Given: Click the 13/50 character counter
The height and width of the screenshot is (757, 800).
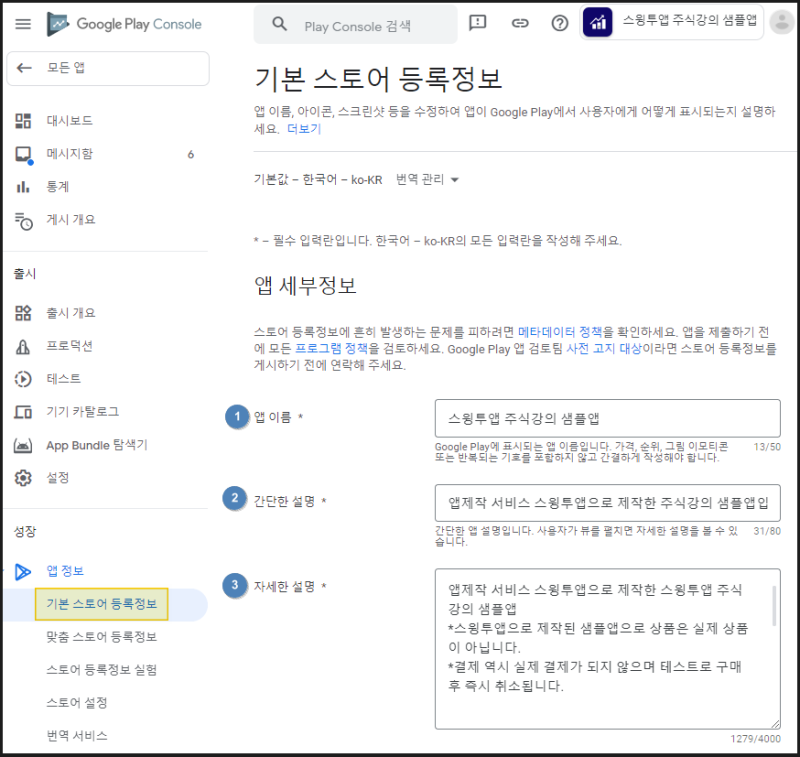Looking at the screenshot, I should click(767, 447).
